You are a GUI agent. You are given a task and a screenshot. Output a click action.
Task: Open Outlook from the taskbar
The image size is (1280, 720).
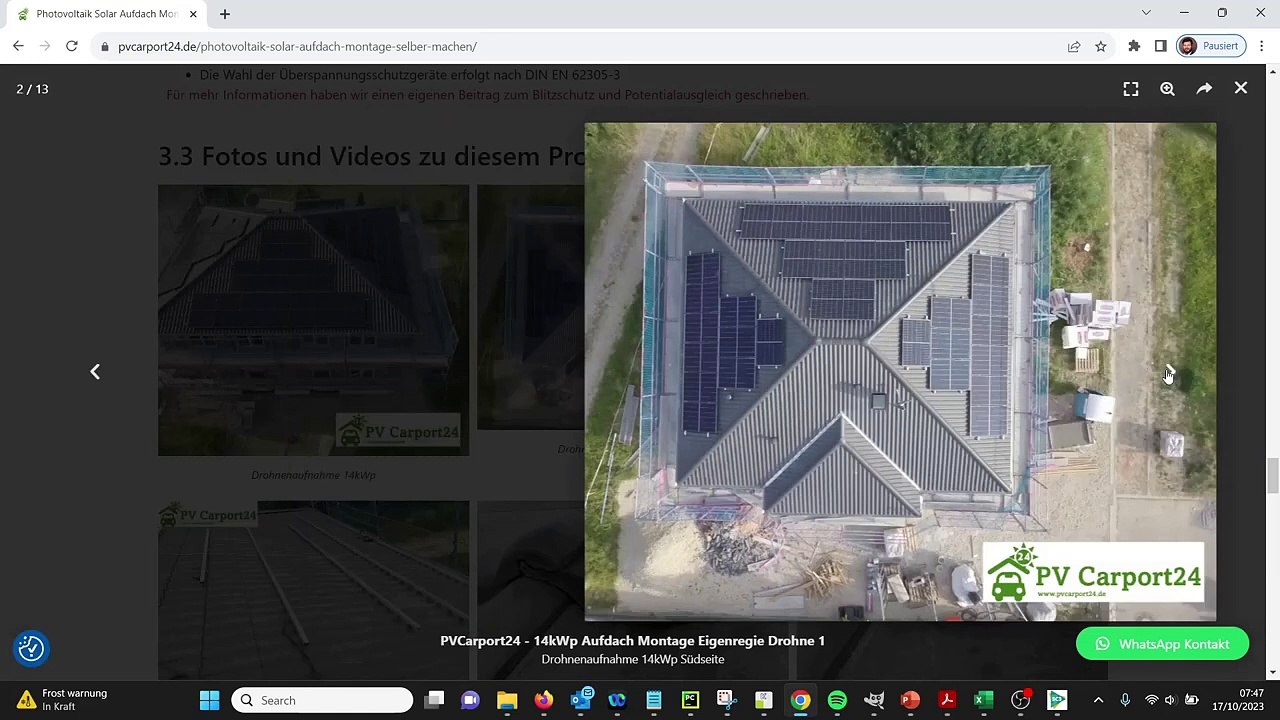click(x=581, y=700)
